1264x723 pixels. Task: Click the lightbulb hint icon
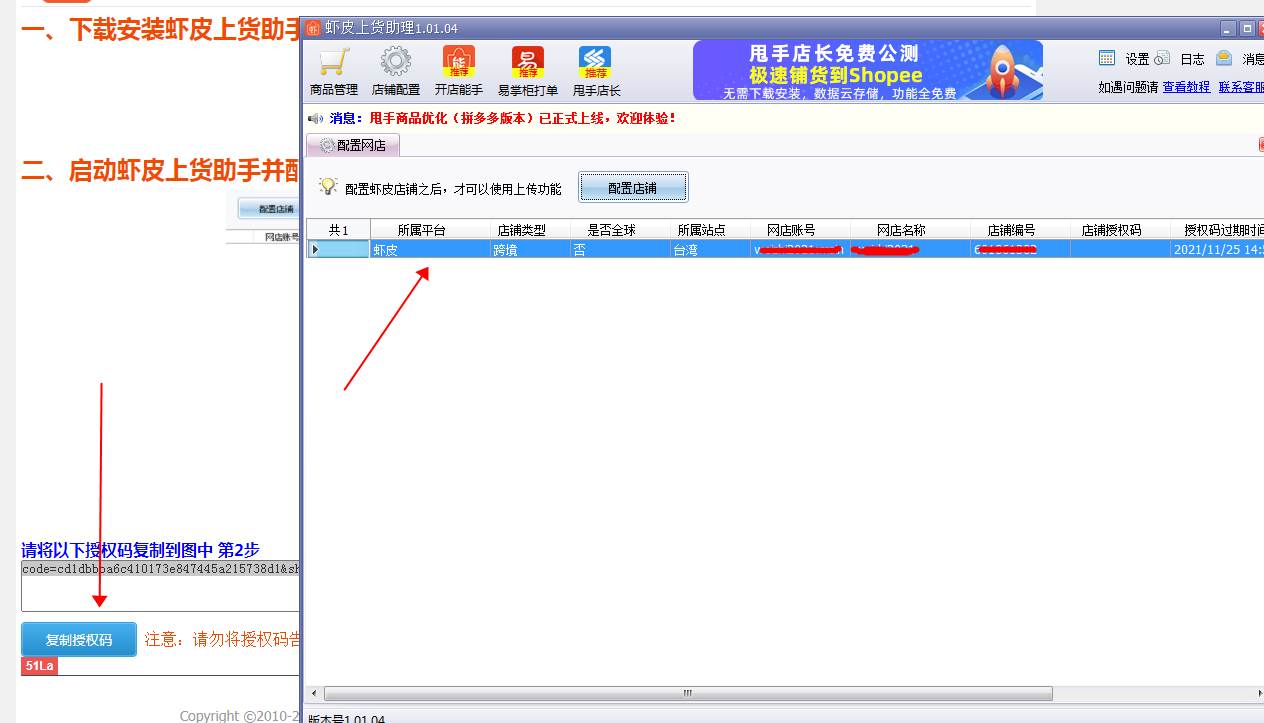click(328, 187)
